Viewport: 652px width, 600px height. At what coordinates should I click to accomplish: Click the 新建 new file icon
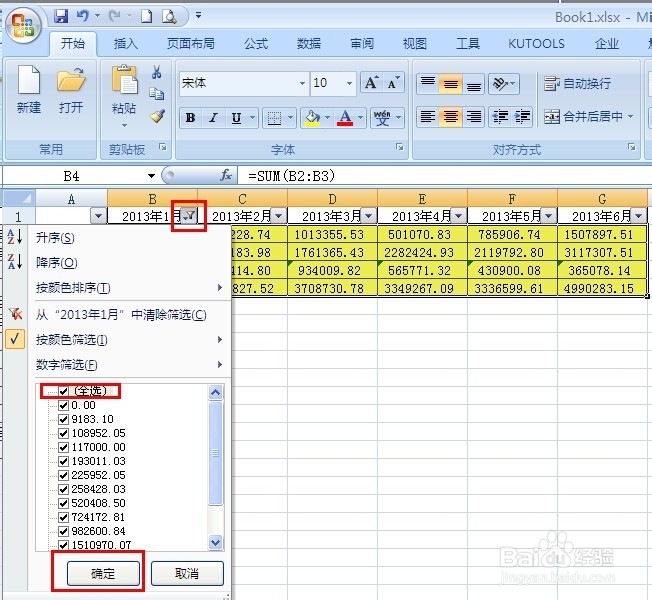(x=29, y=79)
